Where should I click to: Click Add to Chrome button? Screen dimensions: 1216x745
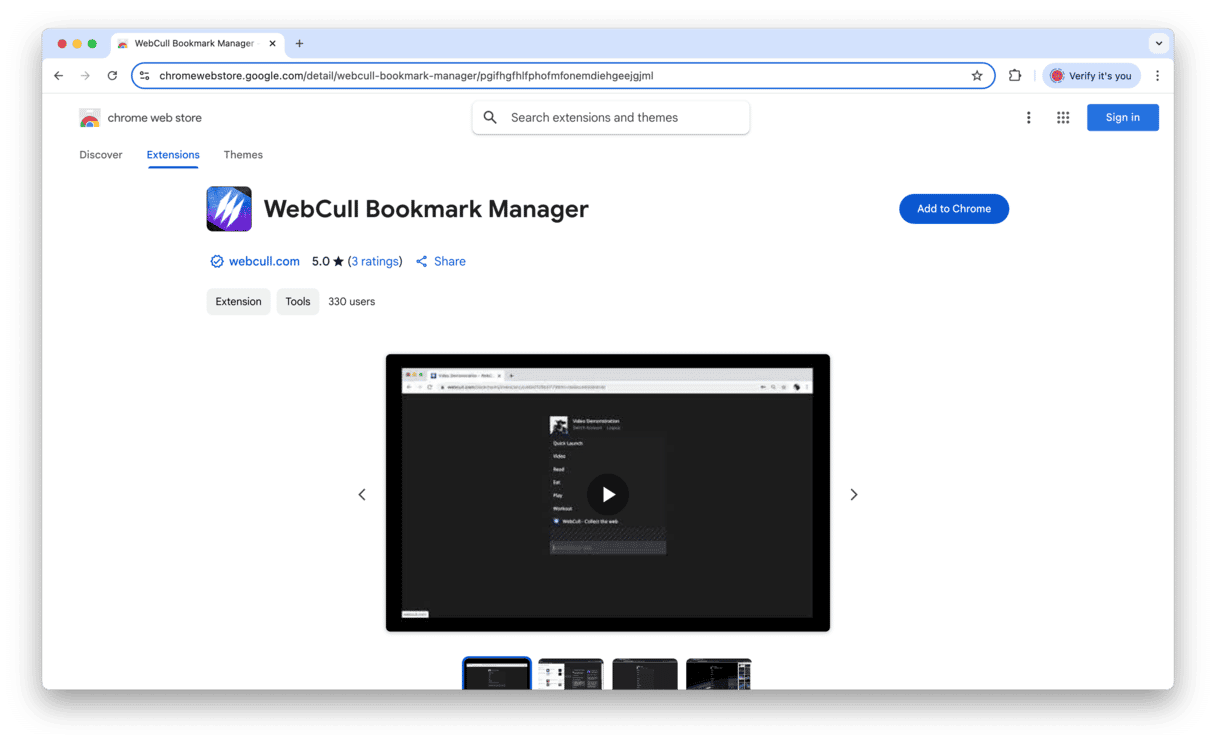click(953, 209)
